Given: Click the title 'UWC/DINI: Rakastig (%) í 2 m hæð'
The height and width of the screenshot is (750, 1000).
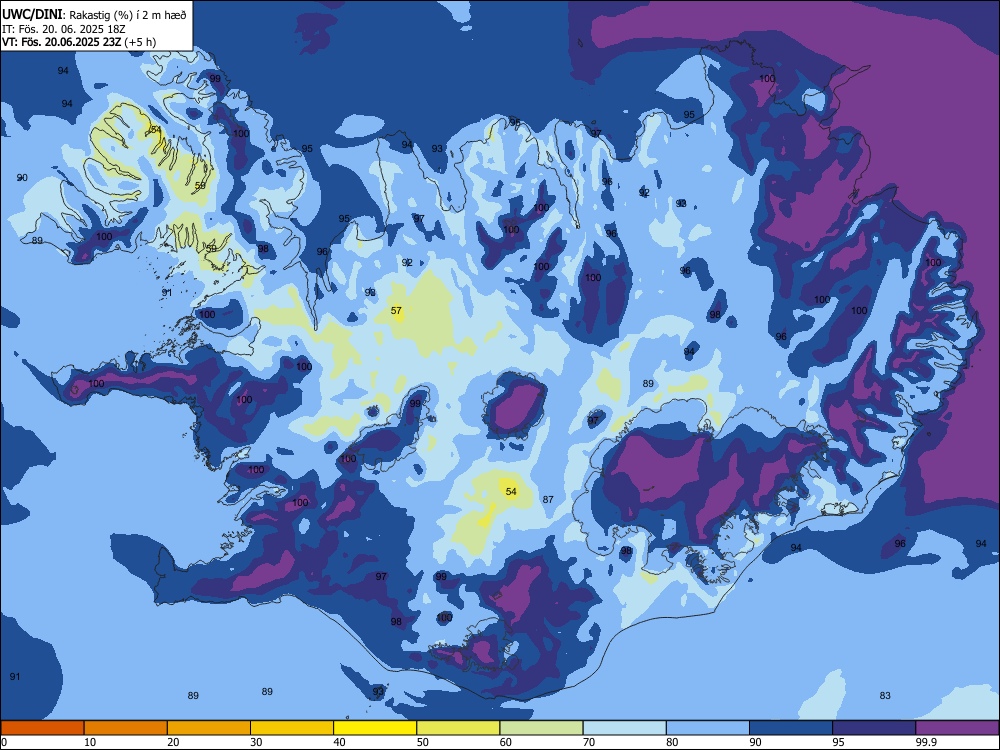Looking at the screenshot, I should pyautogui.click(x=94, y=14).
